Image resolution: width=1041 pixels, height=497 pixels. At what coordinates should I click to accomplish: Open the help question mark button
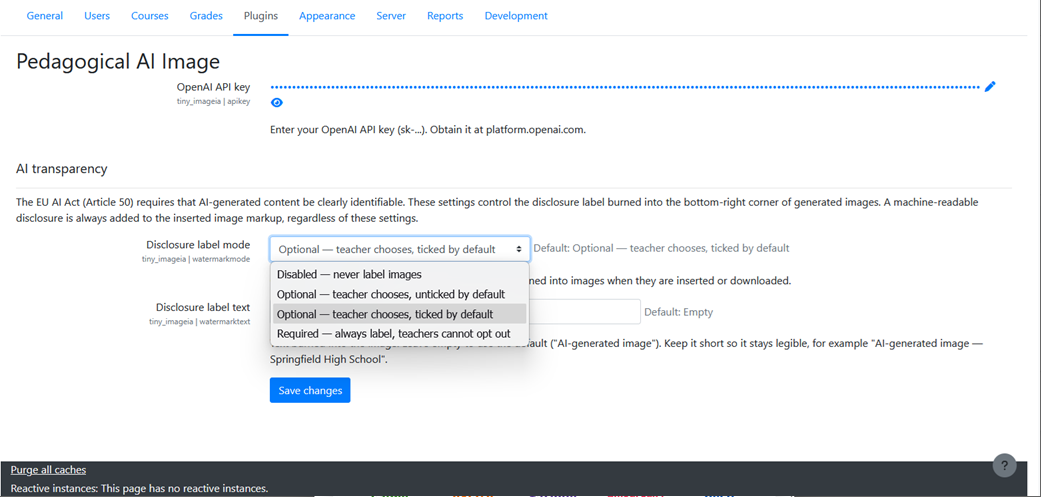1004,465
